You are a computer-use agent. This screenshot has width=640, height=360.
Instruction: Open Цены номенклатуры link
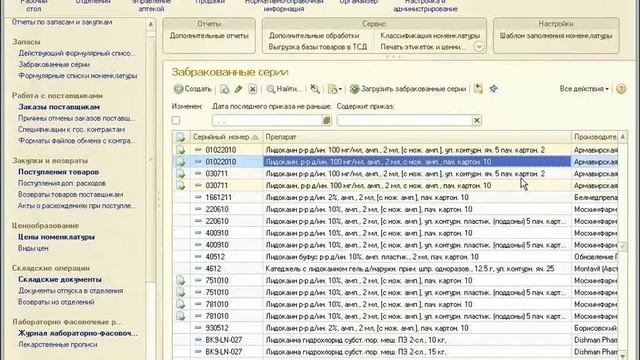click(x=56, y=237)
